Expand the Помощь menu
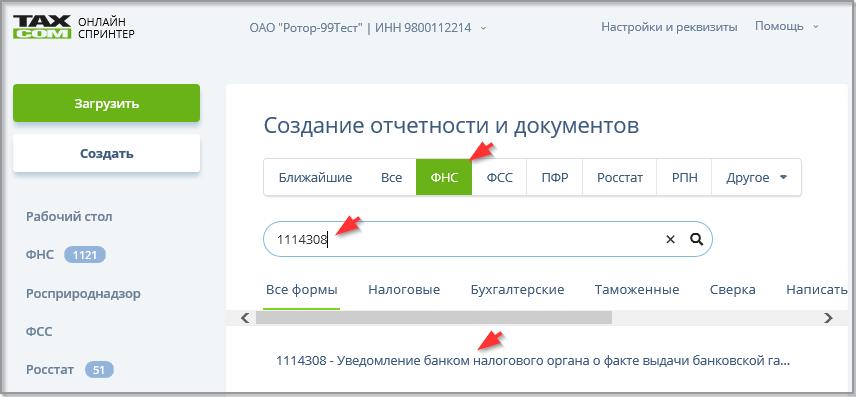This screenshot has height=397, width=856. tap(787, 26)
